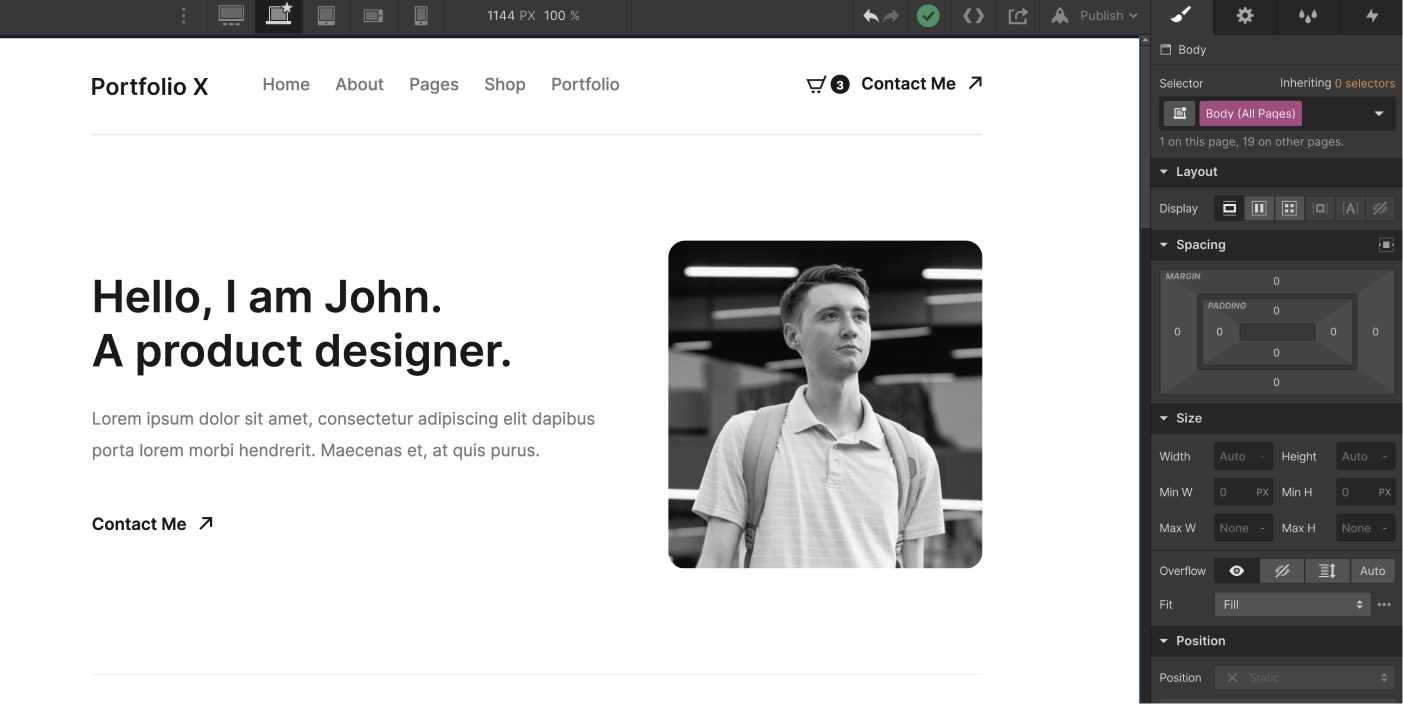1403x704 pixels.
Task: Undo the last change
Action: click(871, 16)
